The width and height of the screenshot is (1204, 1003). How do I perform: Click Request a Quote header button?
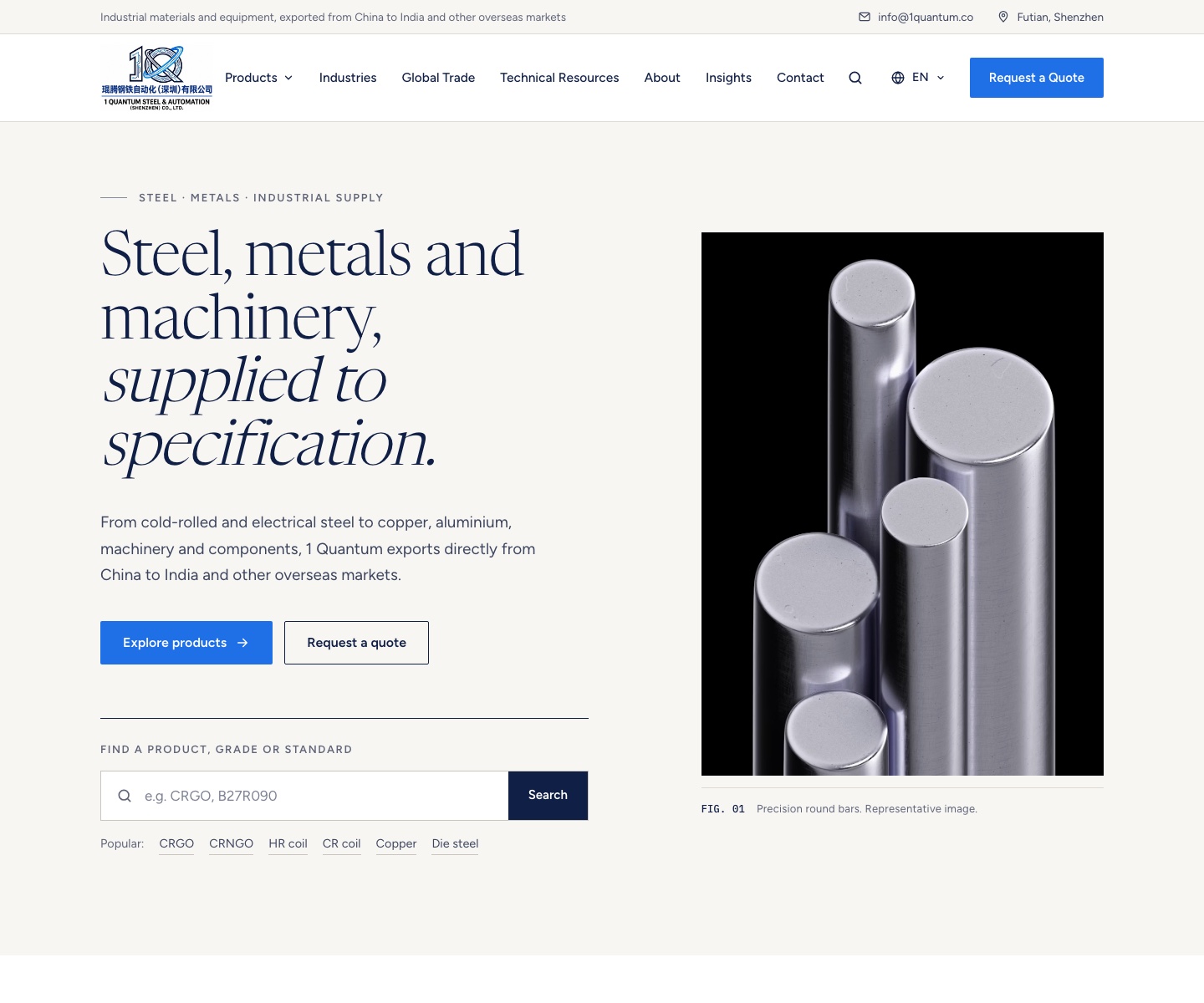pos(1037,78)
